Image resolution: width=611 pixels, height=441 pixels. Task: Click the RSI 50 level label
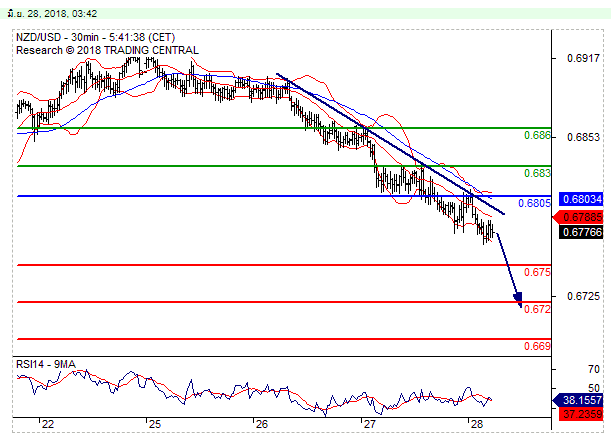[593, 388]
